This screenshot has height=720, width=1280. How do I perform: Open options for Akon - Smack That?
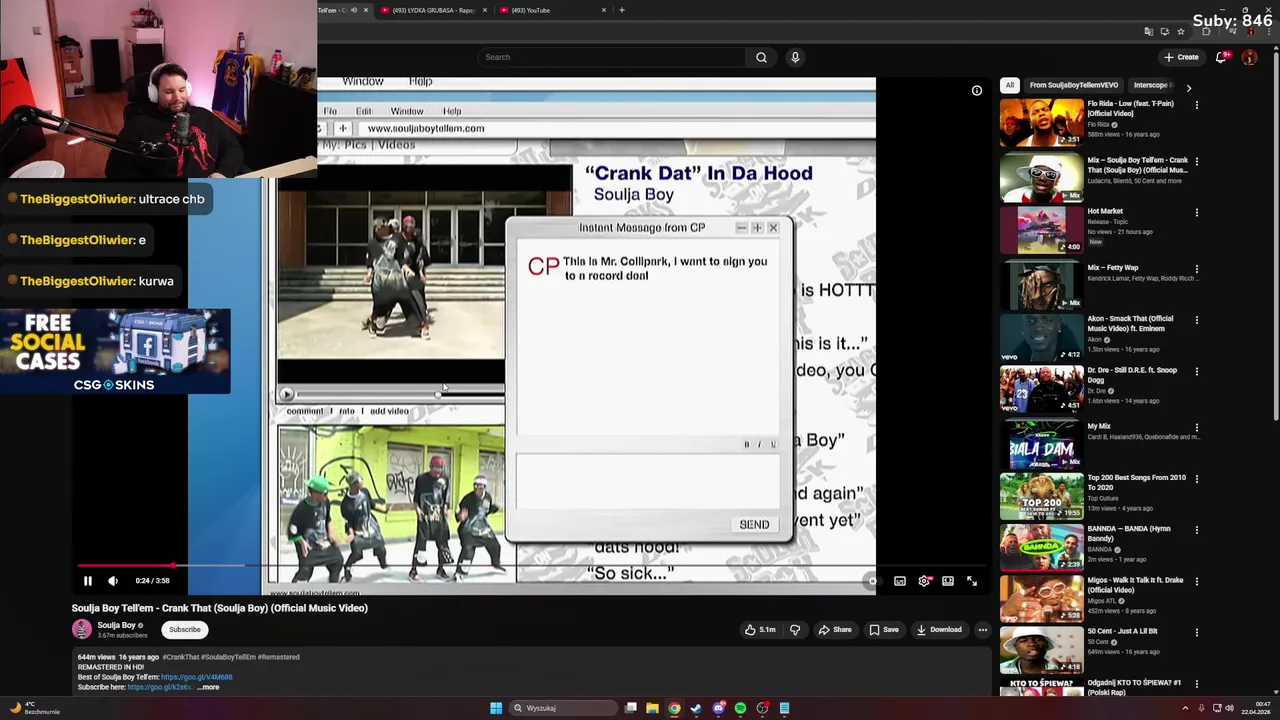point(1196,319)
